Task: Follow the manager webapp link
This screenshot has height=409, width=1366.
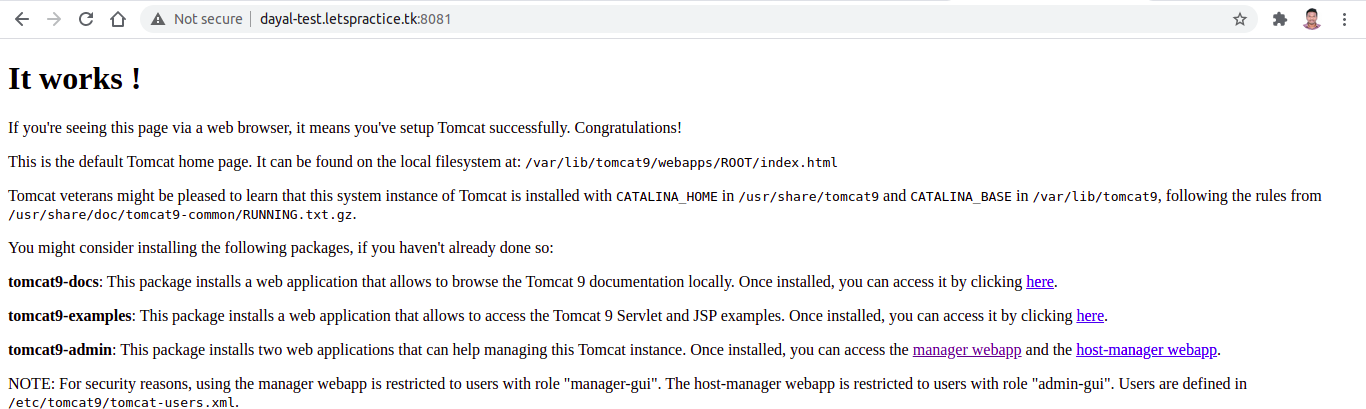Action: coord(967,350)
